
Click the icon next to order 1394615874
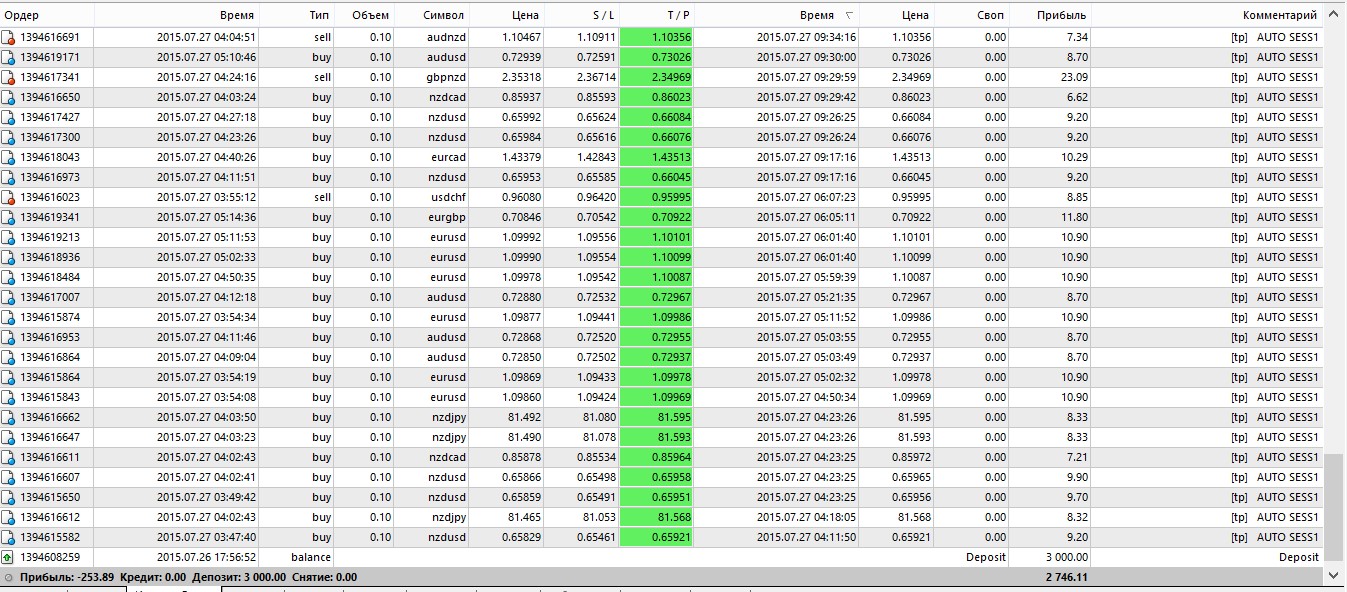click(9, 317)
